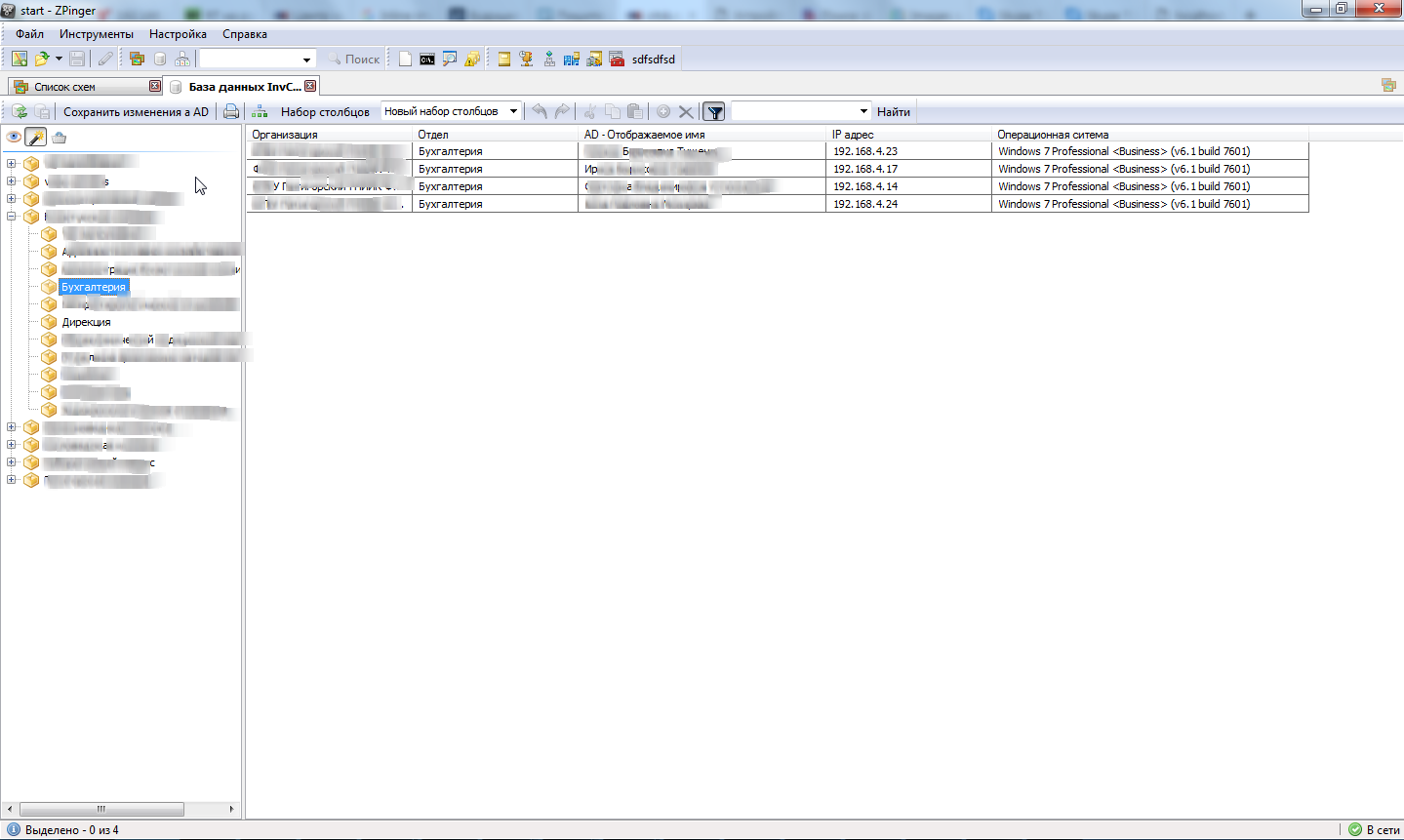1404x840 pixels.
Task: Switch to the 'Список схем' tab
Action: tap(64, 87)
